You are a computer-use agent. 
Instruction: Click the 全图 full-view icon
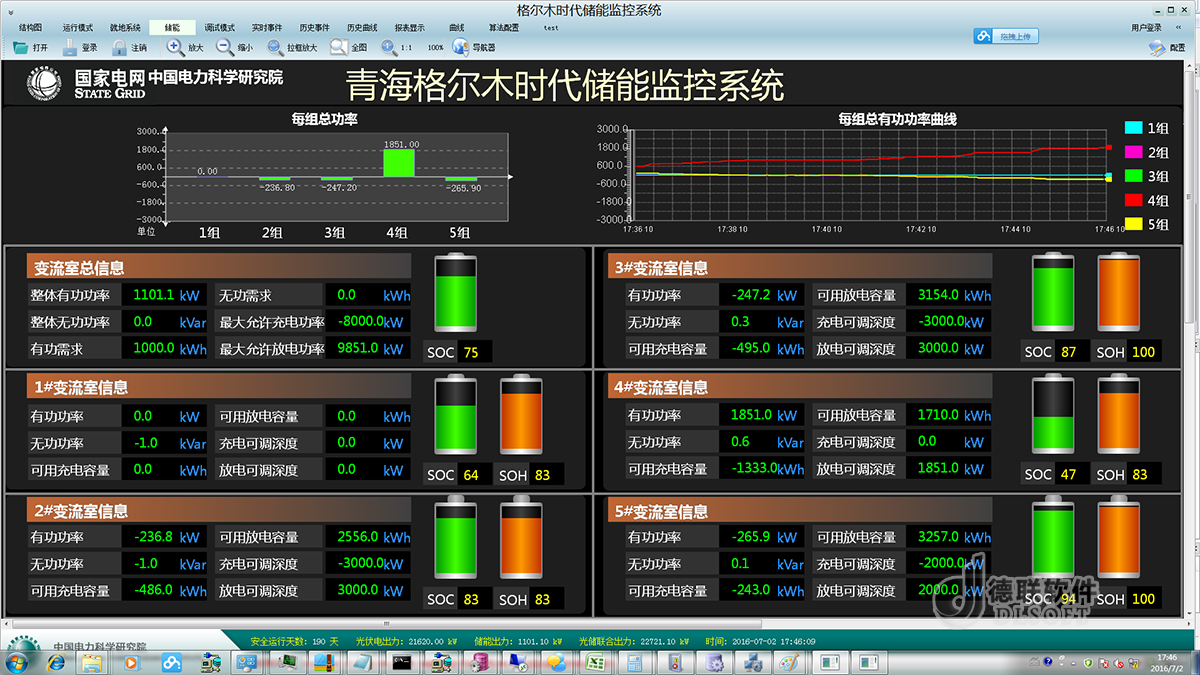tap(339, 47)
